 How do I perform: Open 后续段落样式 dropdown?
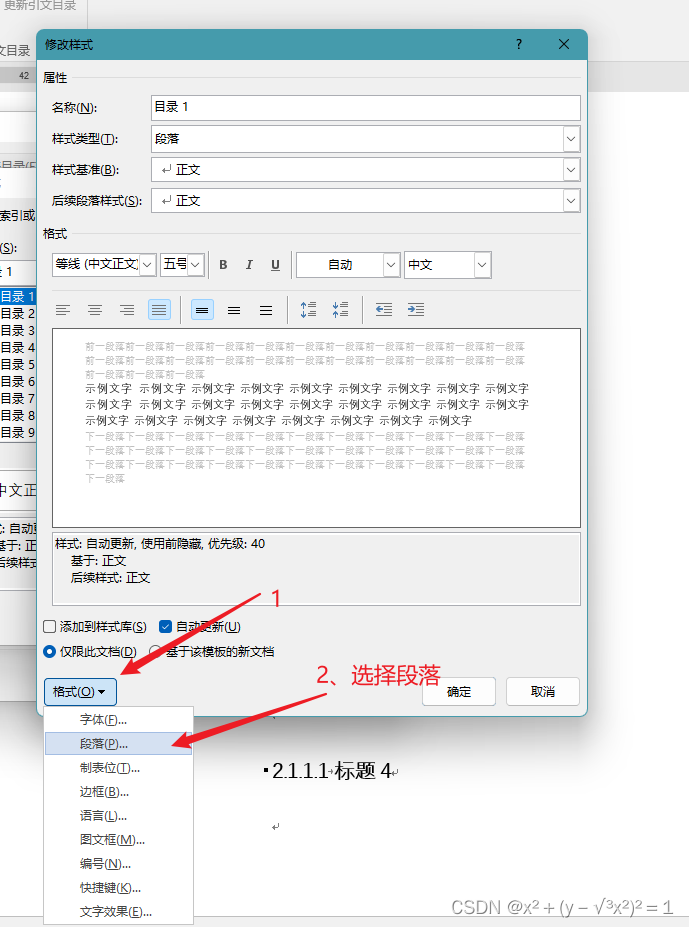(571, 201)
